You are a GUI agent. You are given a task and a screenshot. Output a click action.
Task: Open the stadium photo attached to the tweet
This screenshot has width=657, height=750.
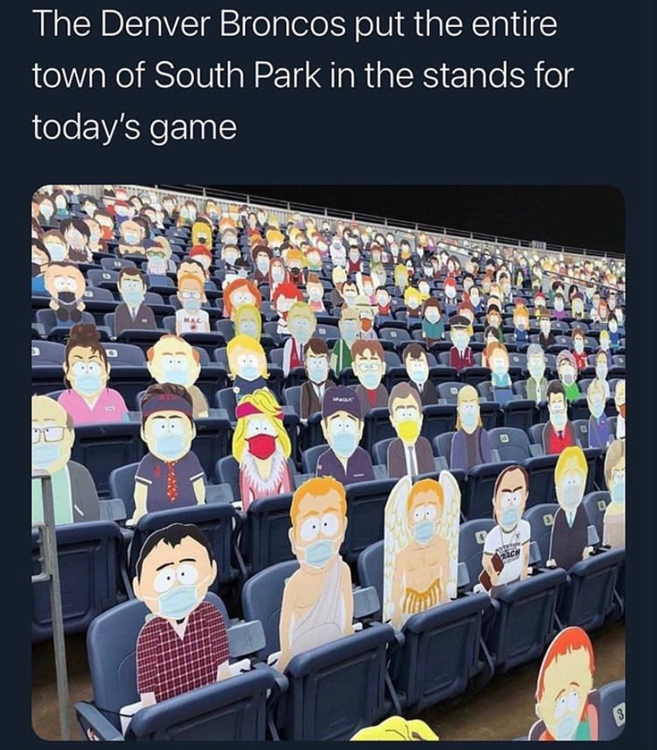[x=328, y=463]
